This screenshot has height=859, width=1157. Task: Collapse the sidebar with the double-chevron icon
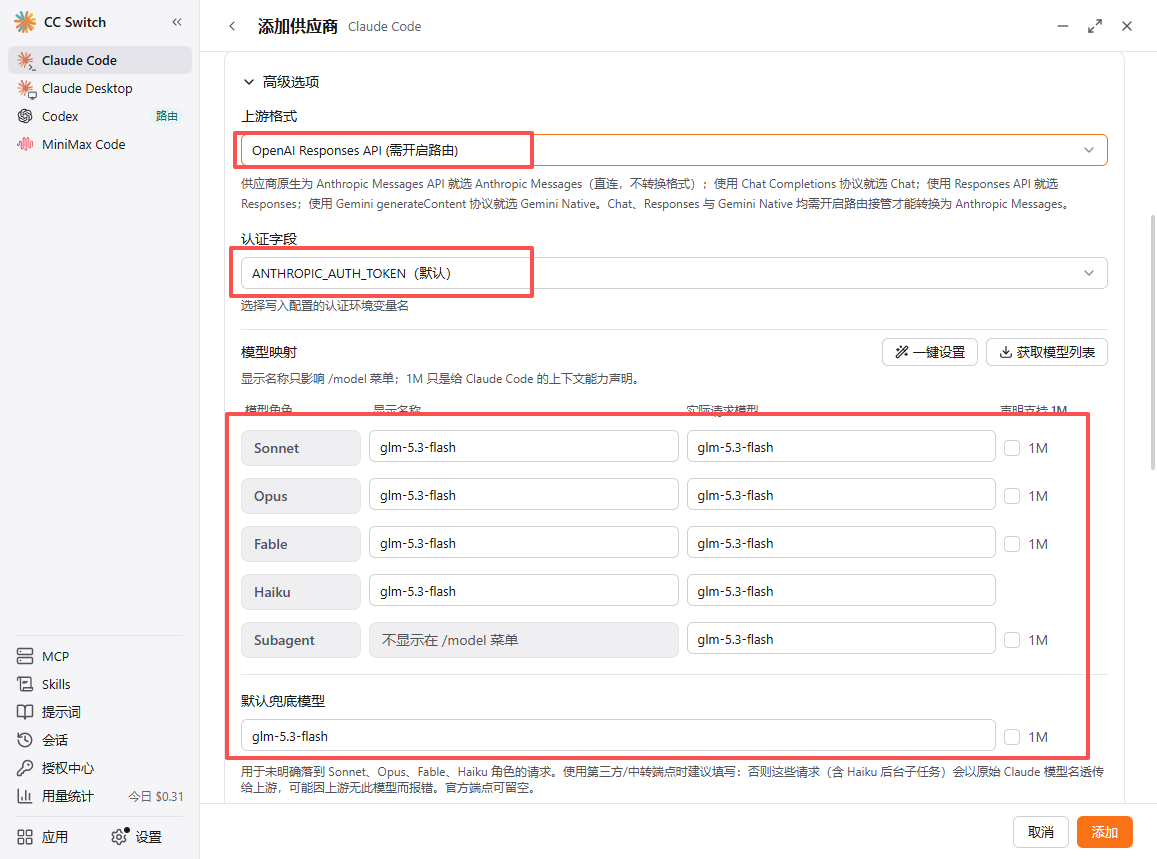[x=176, y=22]
